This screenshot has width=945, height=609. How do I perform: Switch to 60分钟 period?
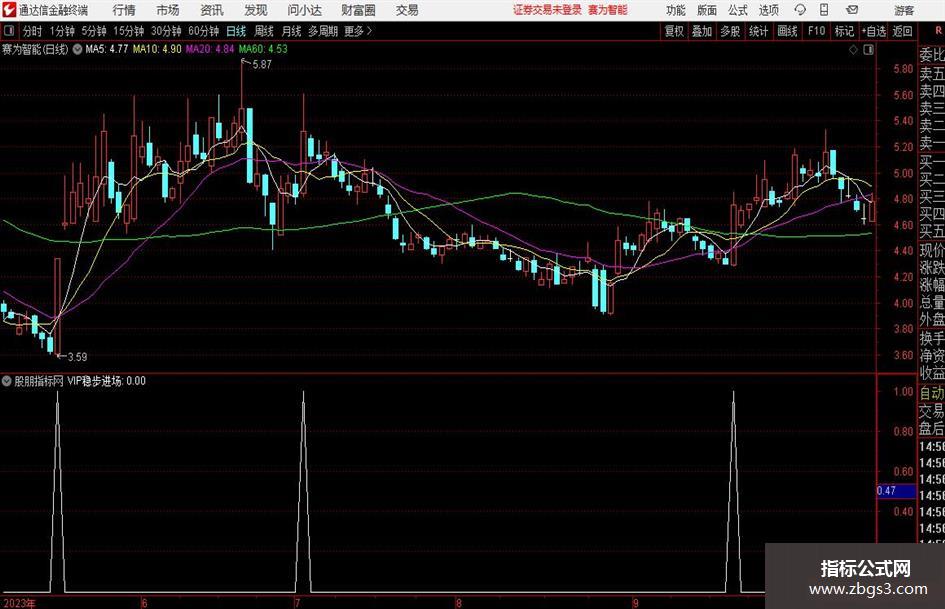click(x=204, y=31)
